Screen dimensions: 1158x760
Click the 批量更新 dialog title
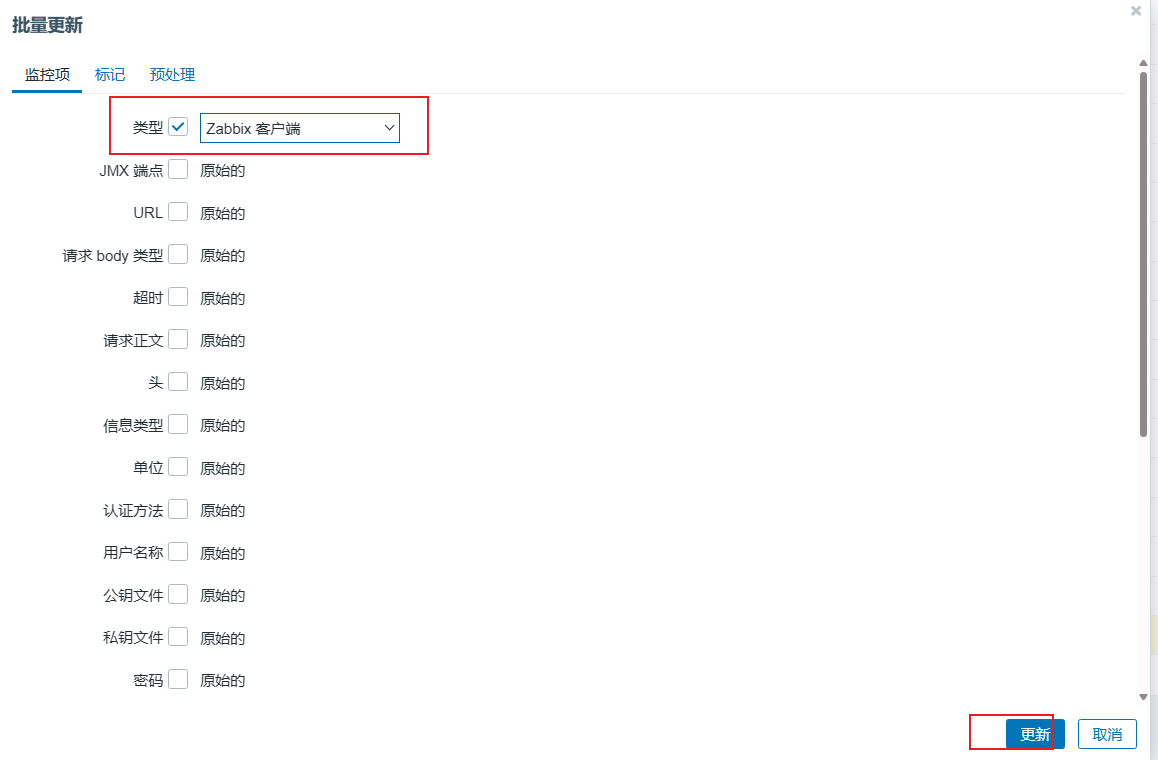47,25
